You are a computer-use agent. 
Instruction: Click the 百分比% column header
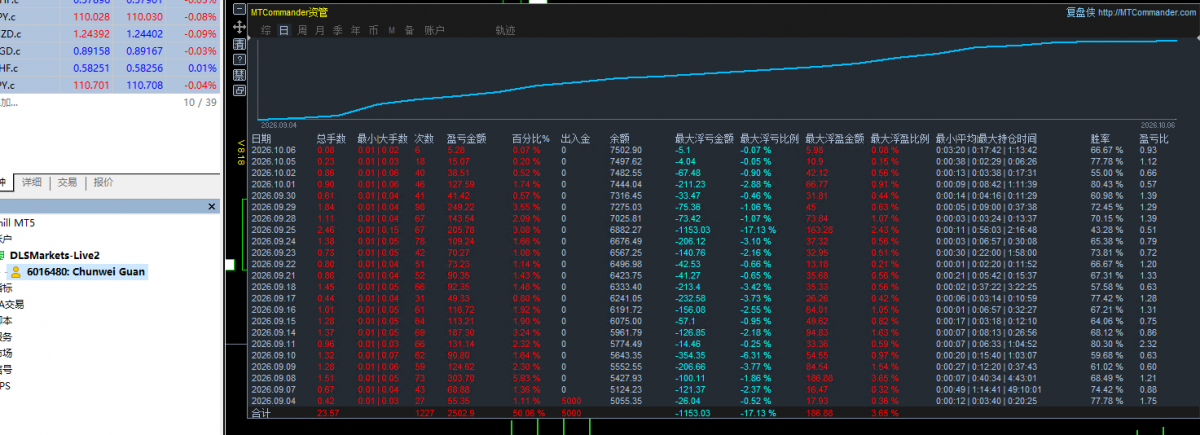click(x=530, y=138)
